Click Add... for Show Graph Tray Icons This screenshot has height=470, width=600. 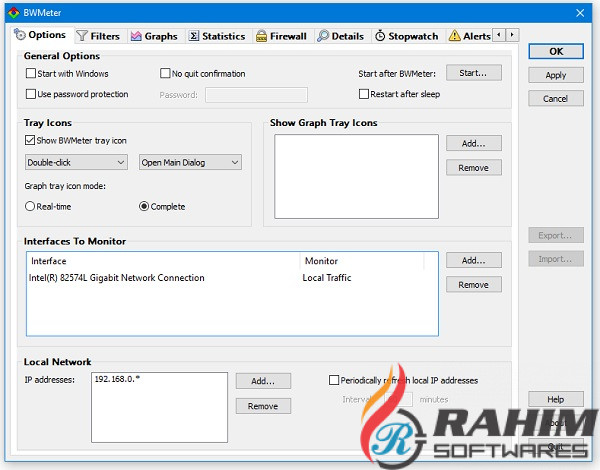[474, 143]
